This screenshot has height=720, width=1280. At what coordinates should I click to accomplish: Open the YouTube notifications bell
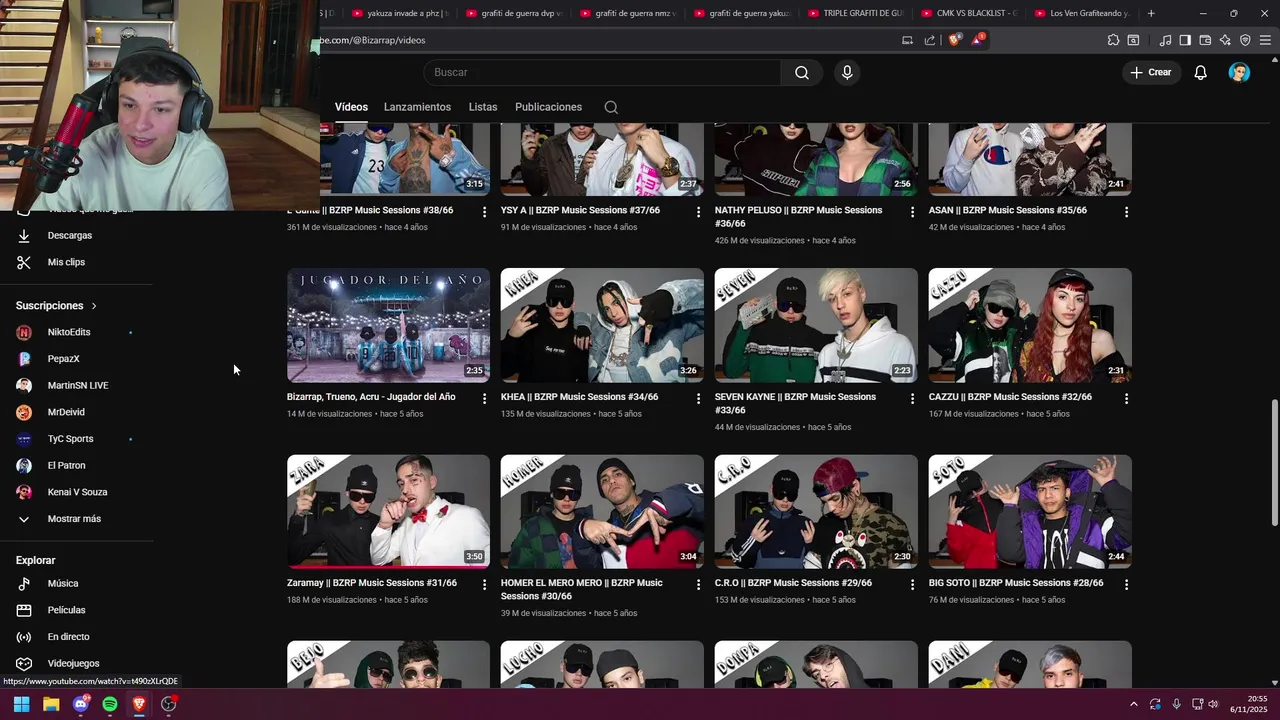click(x=1201, y=72)
